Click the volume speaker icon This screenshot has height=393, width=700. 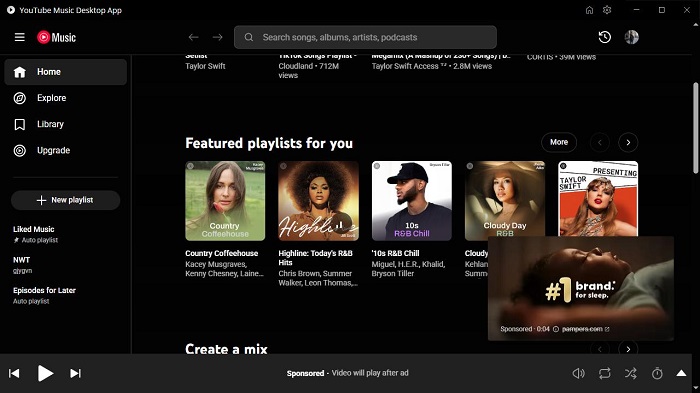pyautogui.click(x=578, y=373)
